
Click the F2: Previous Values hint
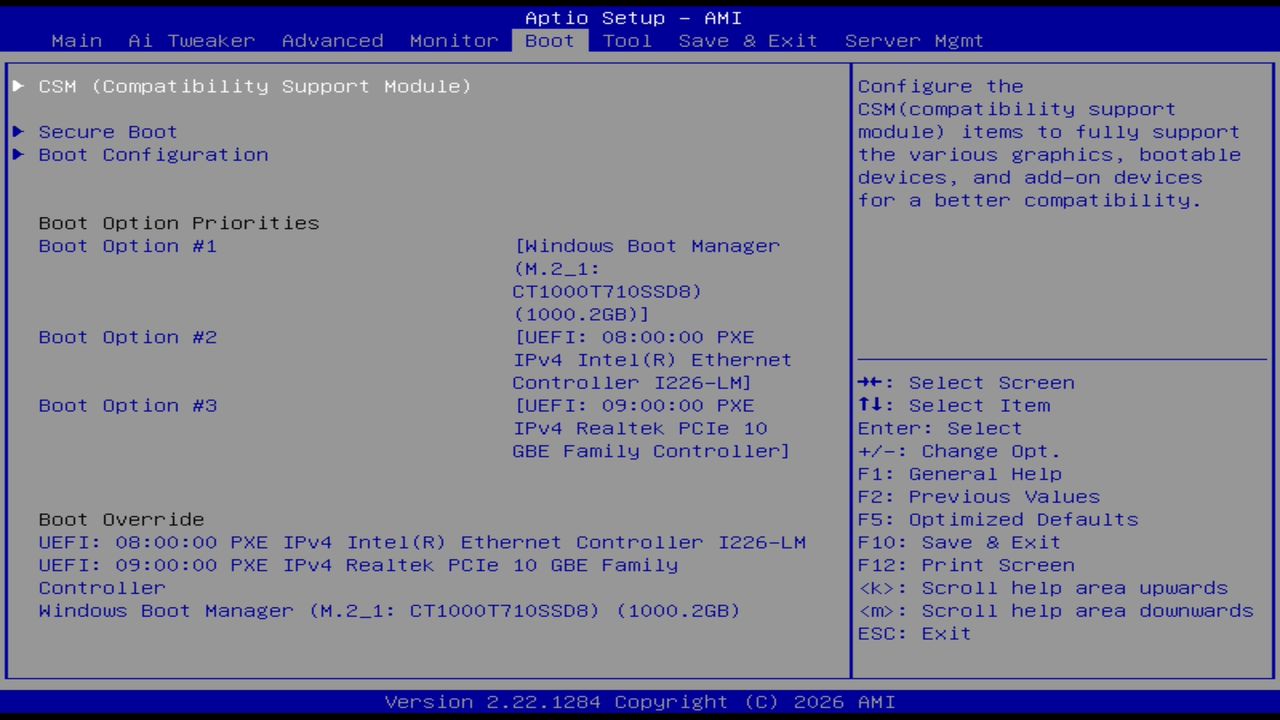coord(979,497)
